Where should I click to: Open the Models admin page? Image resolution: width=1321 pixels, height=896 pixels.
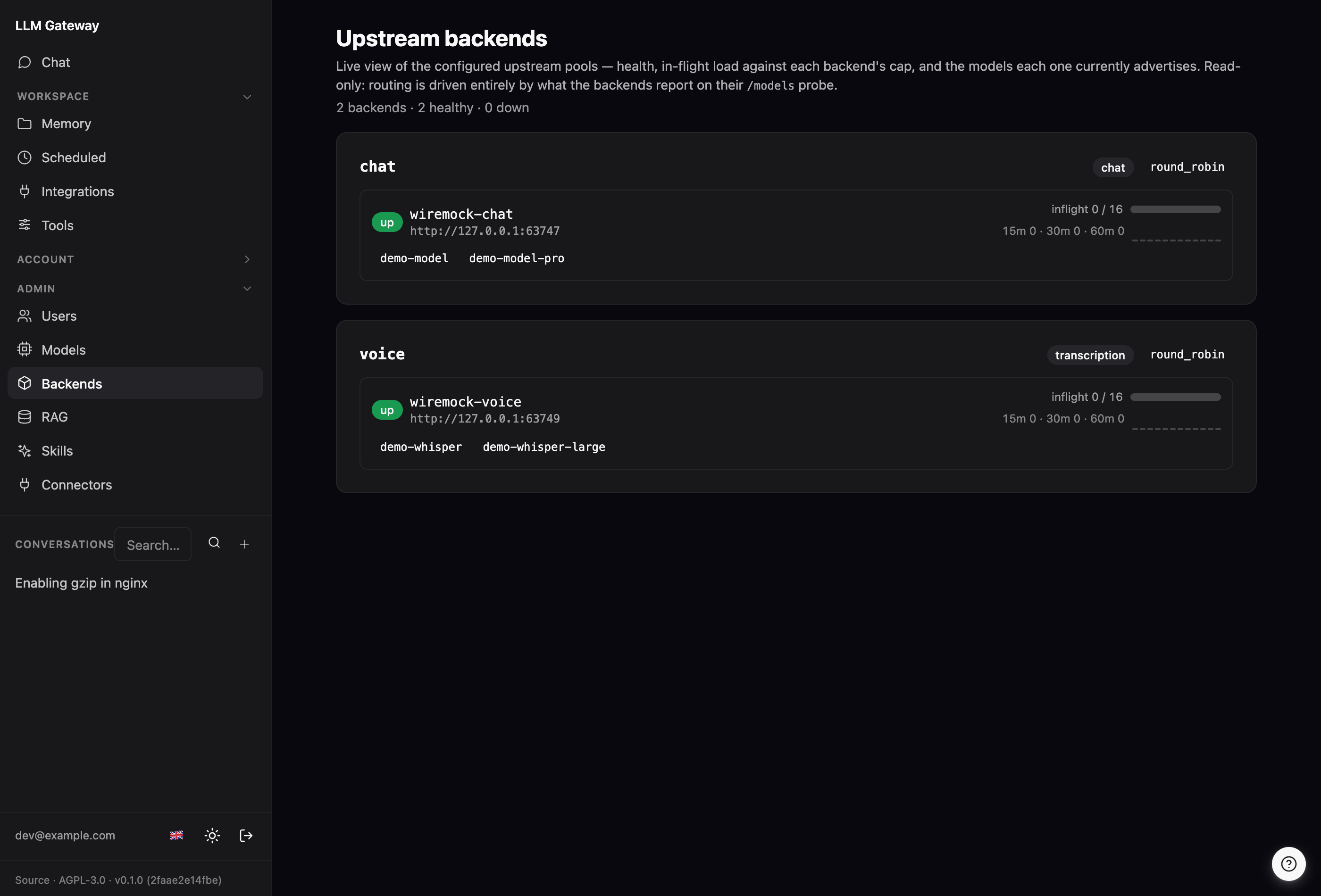coord(135,349)
